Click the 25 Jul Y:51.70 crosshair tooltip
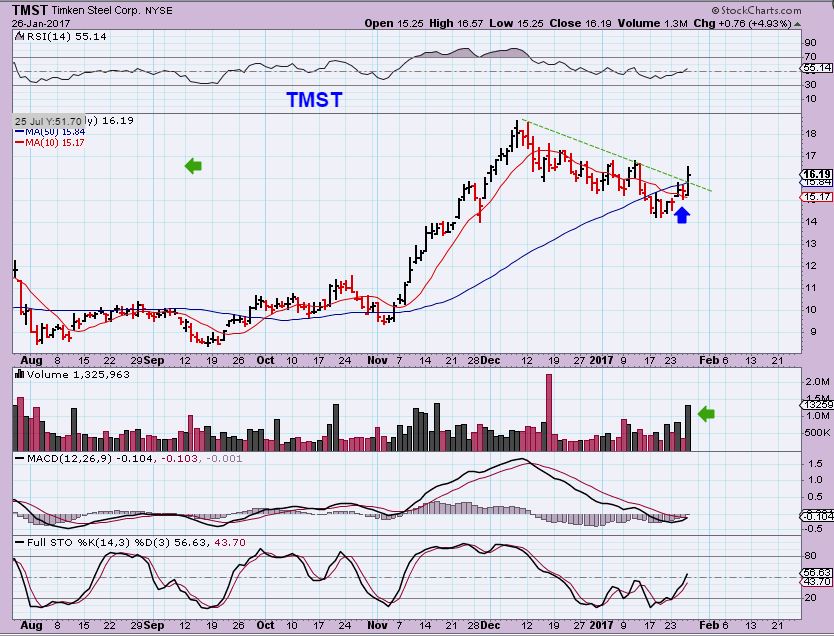 tap(48, 121)
